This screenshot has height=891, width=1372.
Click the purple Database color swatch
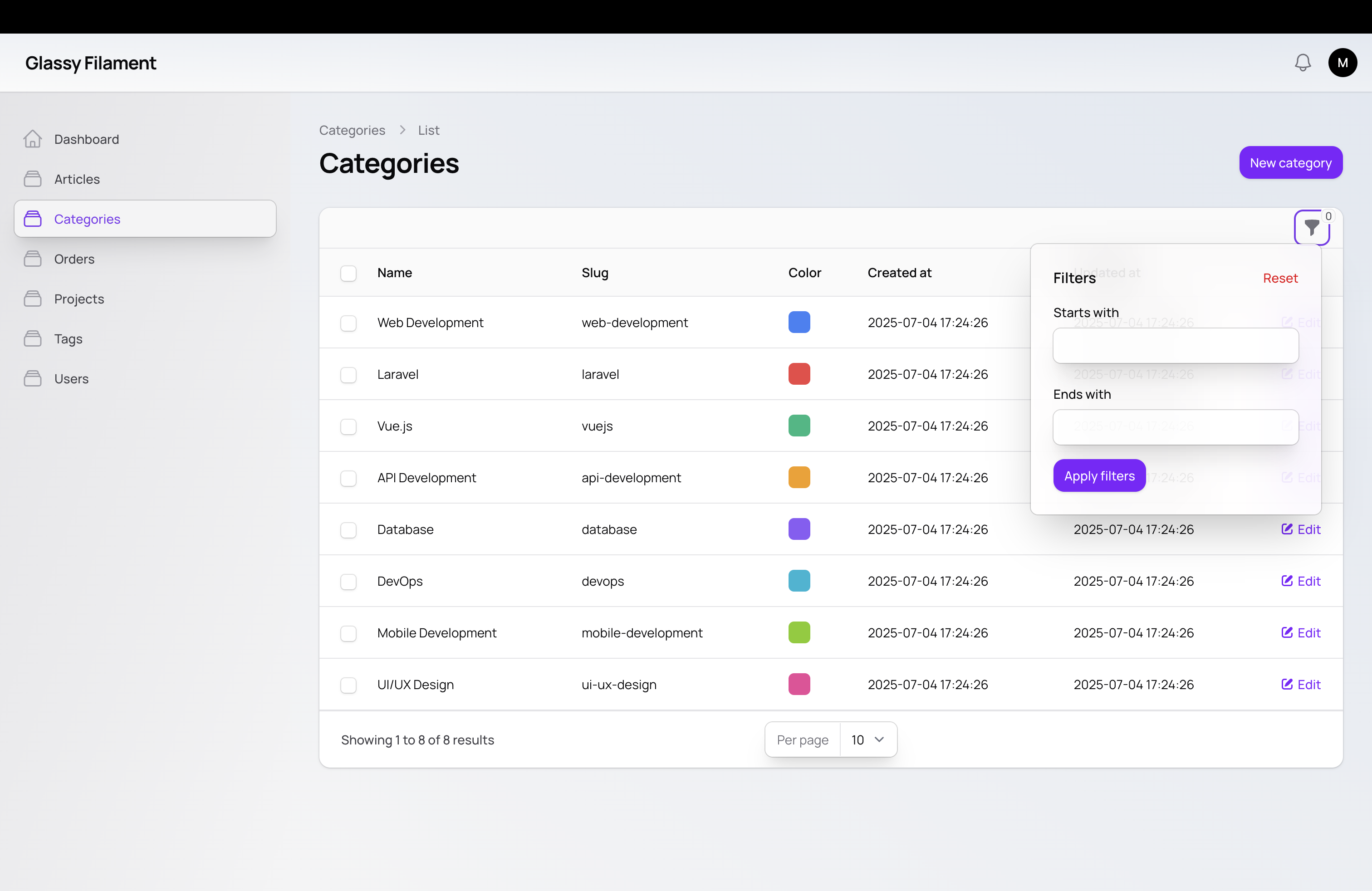click(x=799, y=529)
